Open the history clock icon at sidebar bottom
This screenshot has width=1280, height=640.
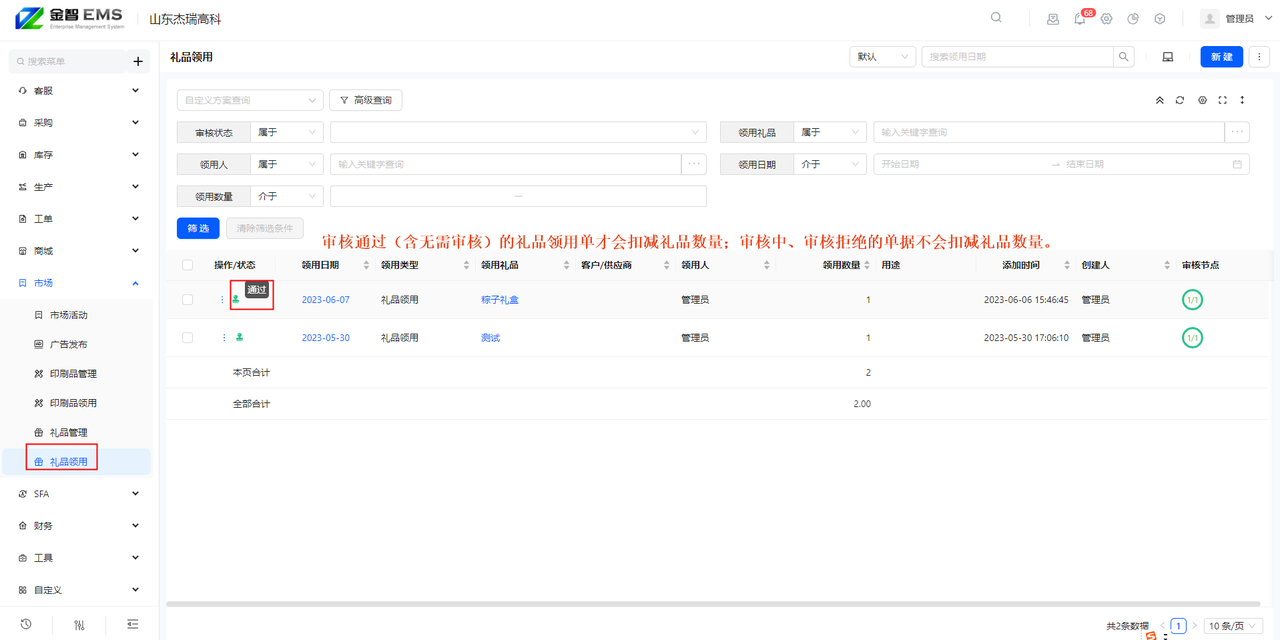pos(26,624)
